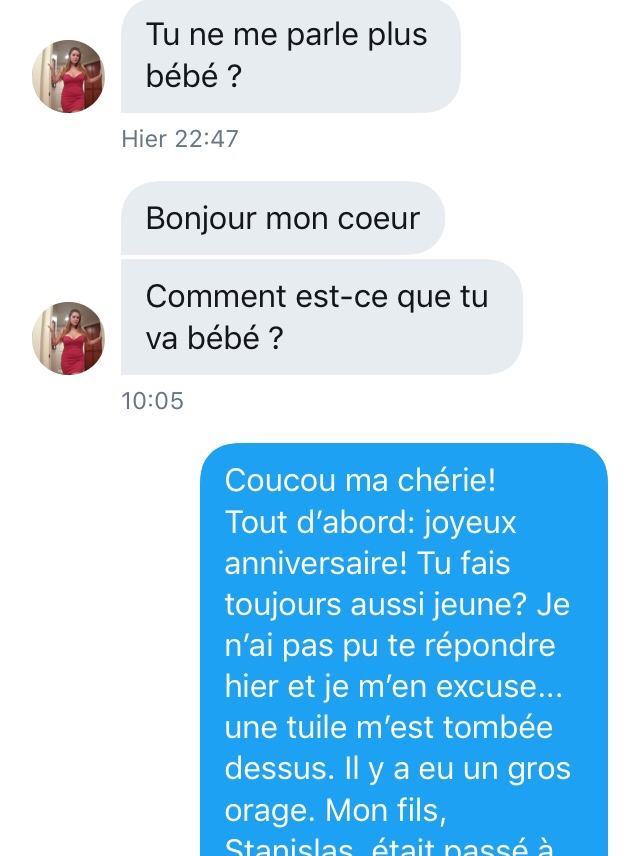640x856 pixels.
Task: Click 'Tout d'abord:' in the blue message
Action: 320,522
